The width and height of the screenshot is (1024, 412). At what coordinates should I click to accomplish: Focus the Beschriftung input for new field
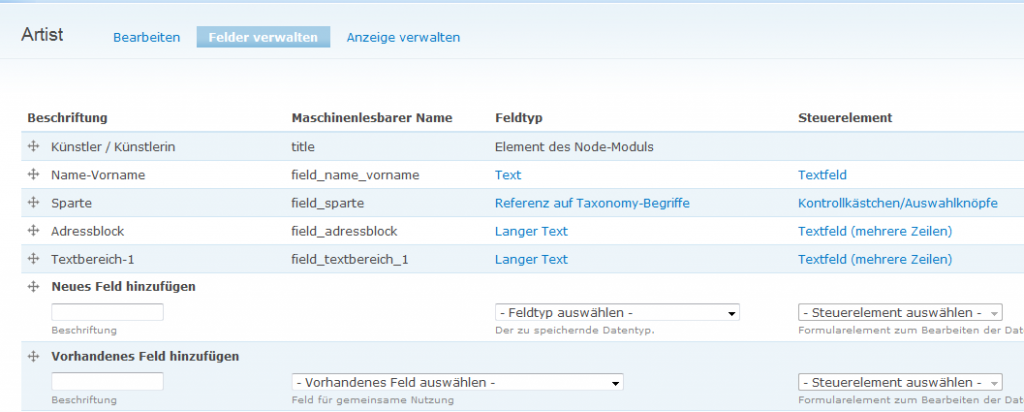pyautogui.click(x=107, y=312)
